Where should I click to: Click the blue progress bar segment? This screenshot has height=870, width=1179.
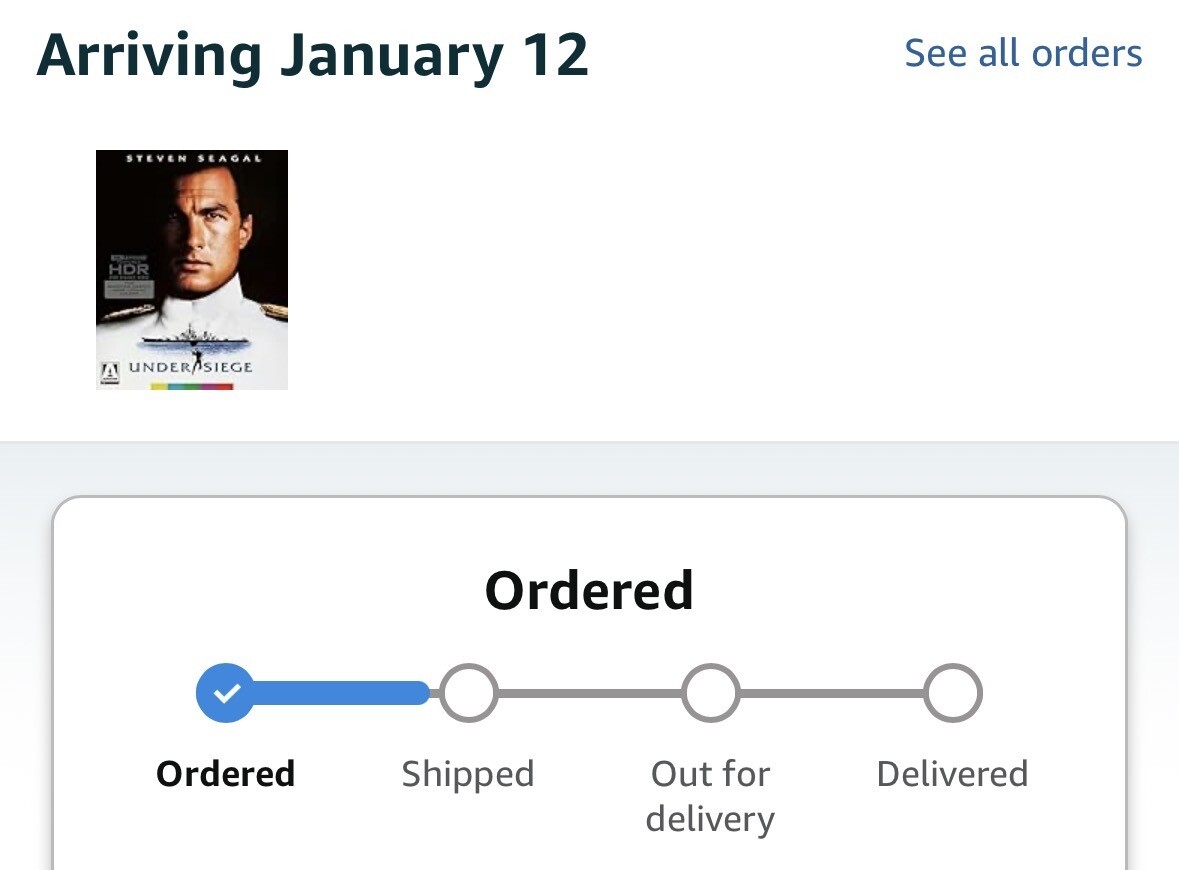click(340, 692)
